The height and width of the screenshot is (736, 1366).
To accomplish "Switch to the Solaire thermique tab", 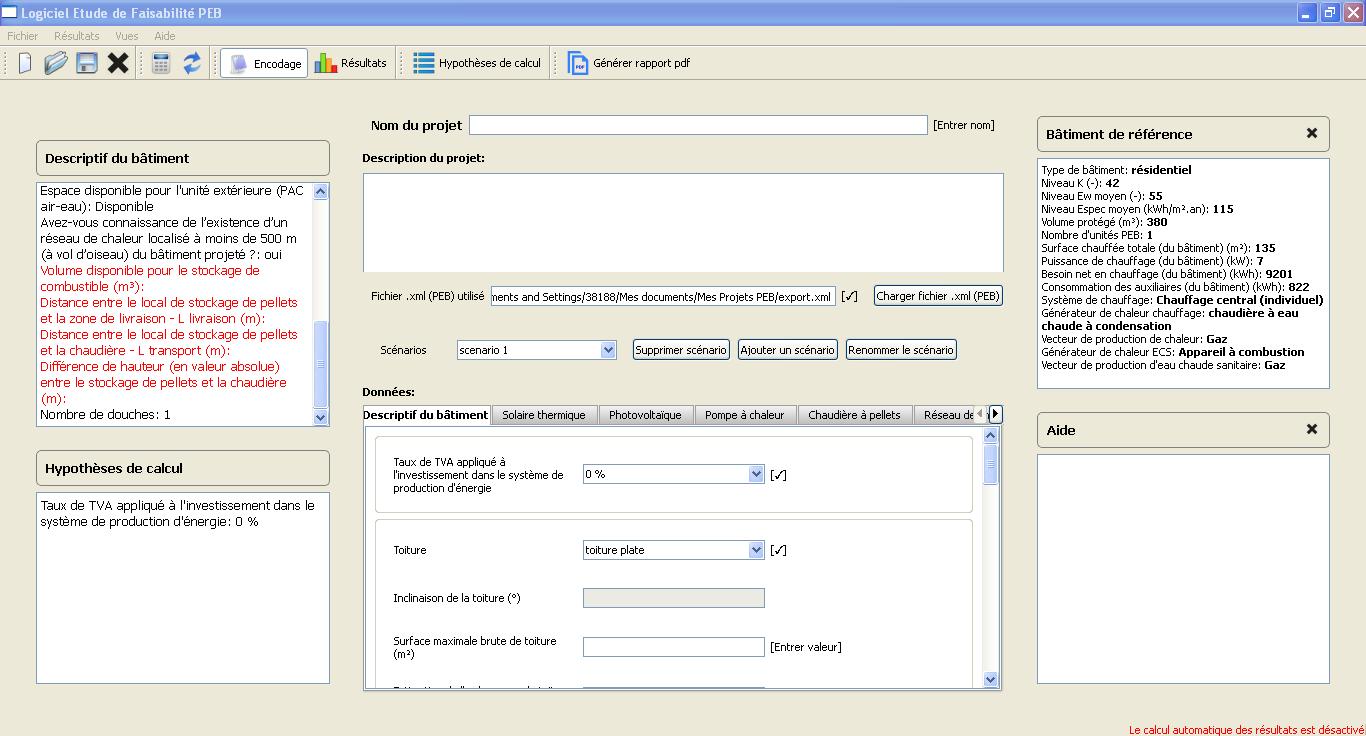I will [x=544, y=415].
